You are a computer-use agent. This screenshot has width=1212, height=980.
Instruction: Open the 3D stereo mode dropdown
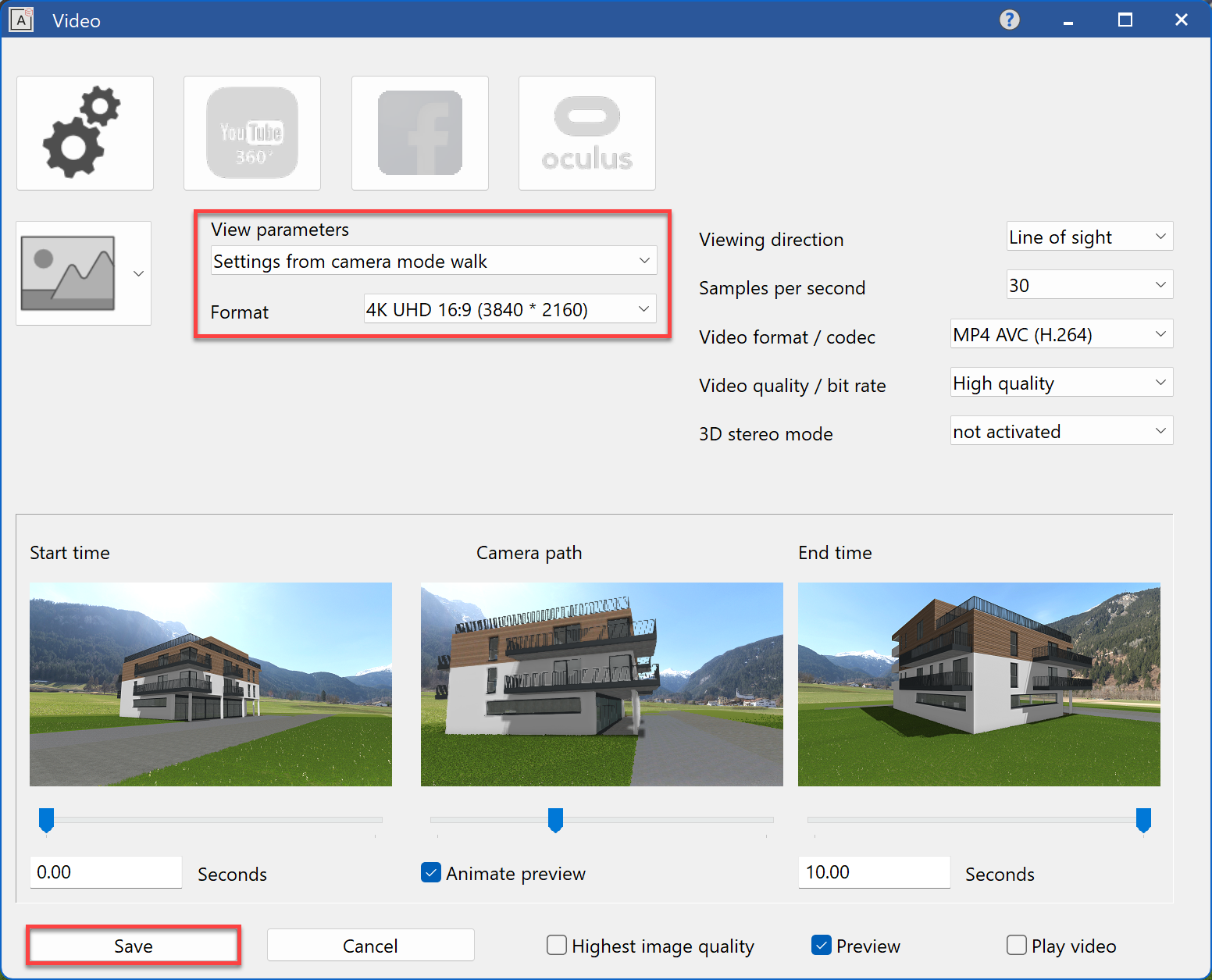point(1061,431)
